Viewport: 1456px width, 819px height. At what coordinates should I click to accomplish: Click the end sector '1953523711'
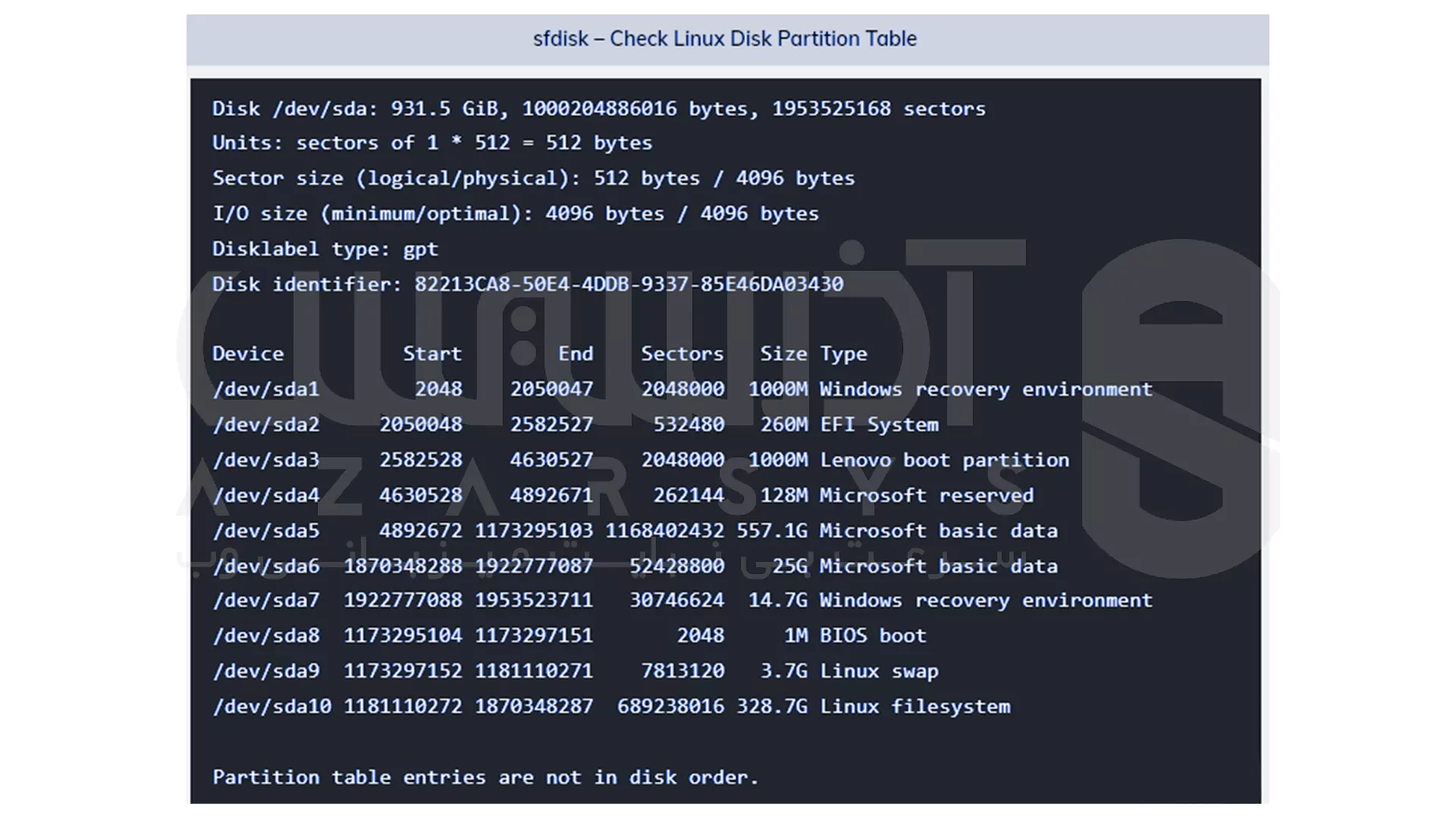(x=534, y=601)
